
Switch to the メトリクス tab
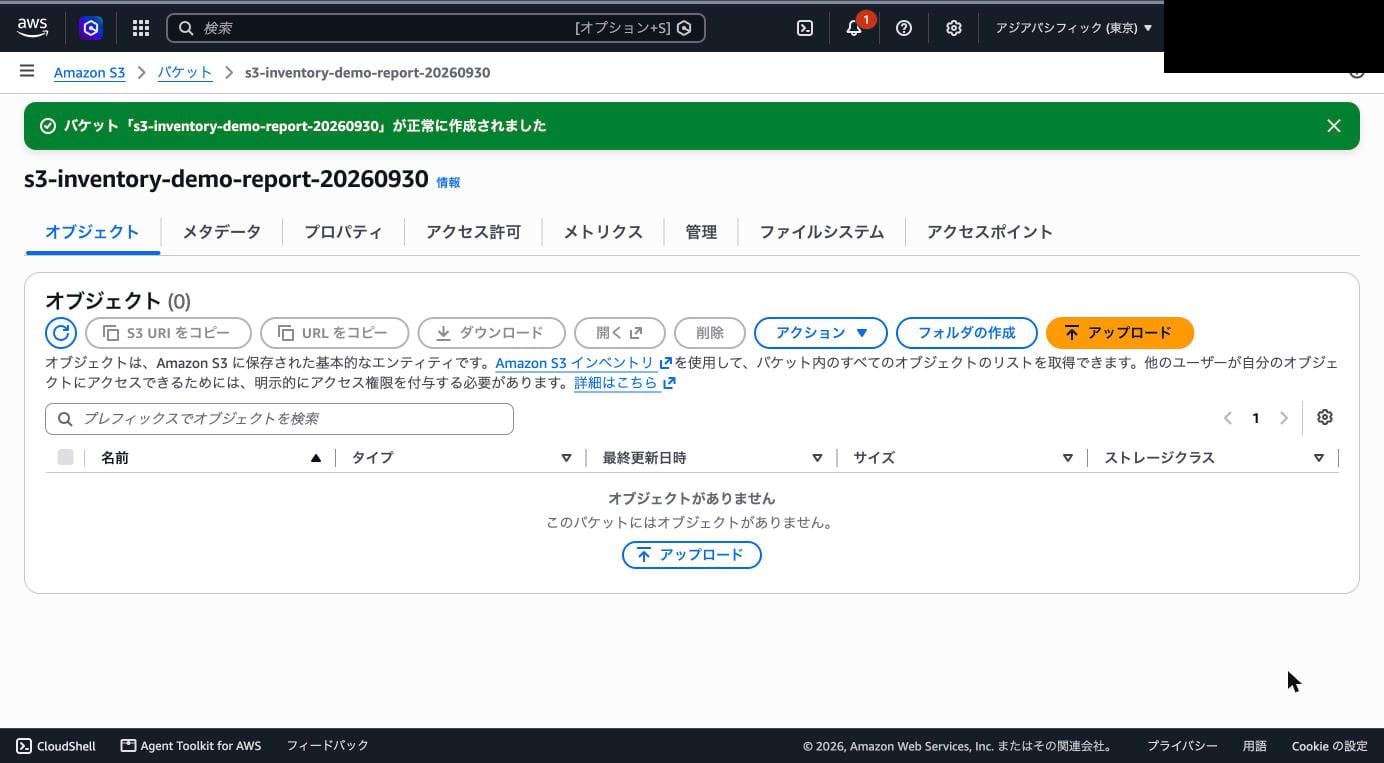pyautogui.click(x=603, y=232)
